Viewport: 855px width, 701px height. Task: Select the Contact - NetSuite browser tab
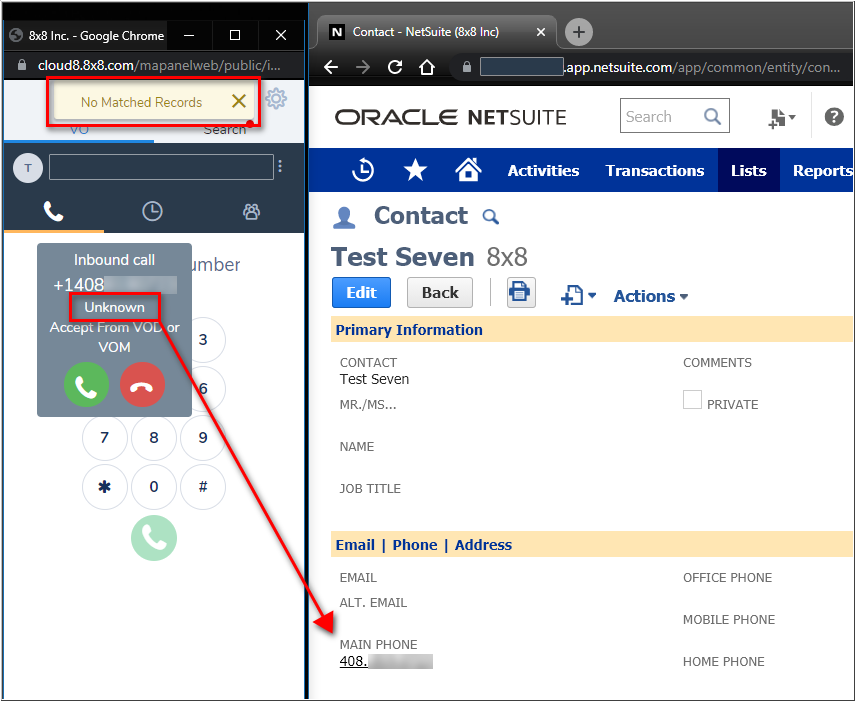coord(436,32)
